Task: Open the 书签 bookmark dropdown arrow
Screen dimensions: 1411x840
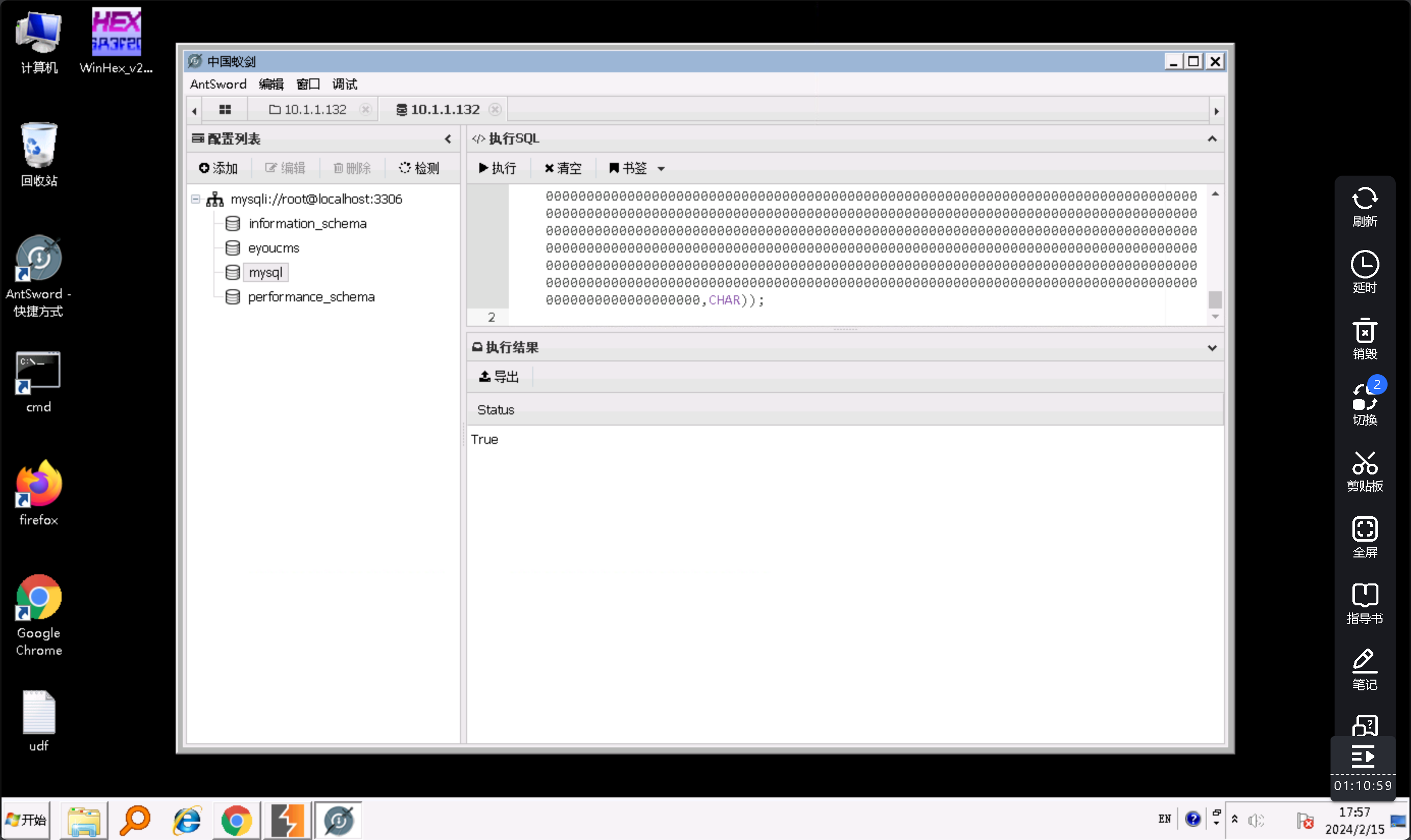Action: pyautogui.click(x=661, y=169)
